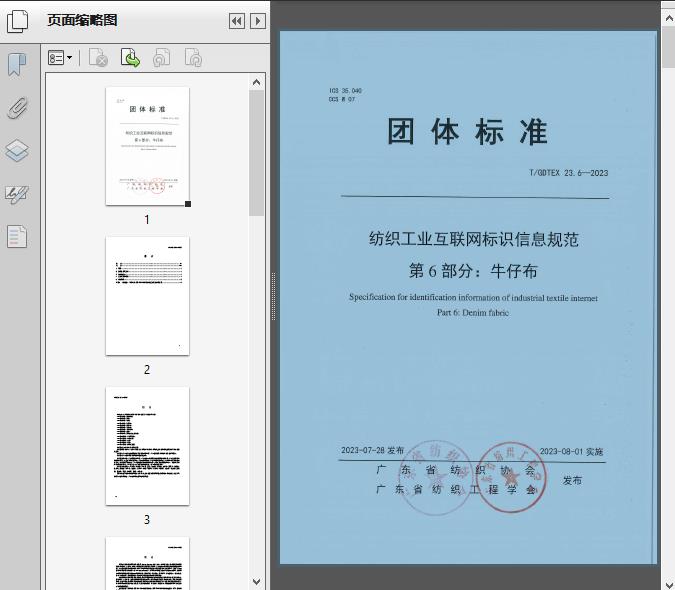Viewport: 675px width, 590px height.
Task: Click the English Specification for identification line
Action: [473, 297]
